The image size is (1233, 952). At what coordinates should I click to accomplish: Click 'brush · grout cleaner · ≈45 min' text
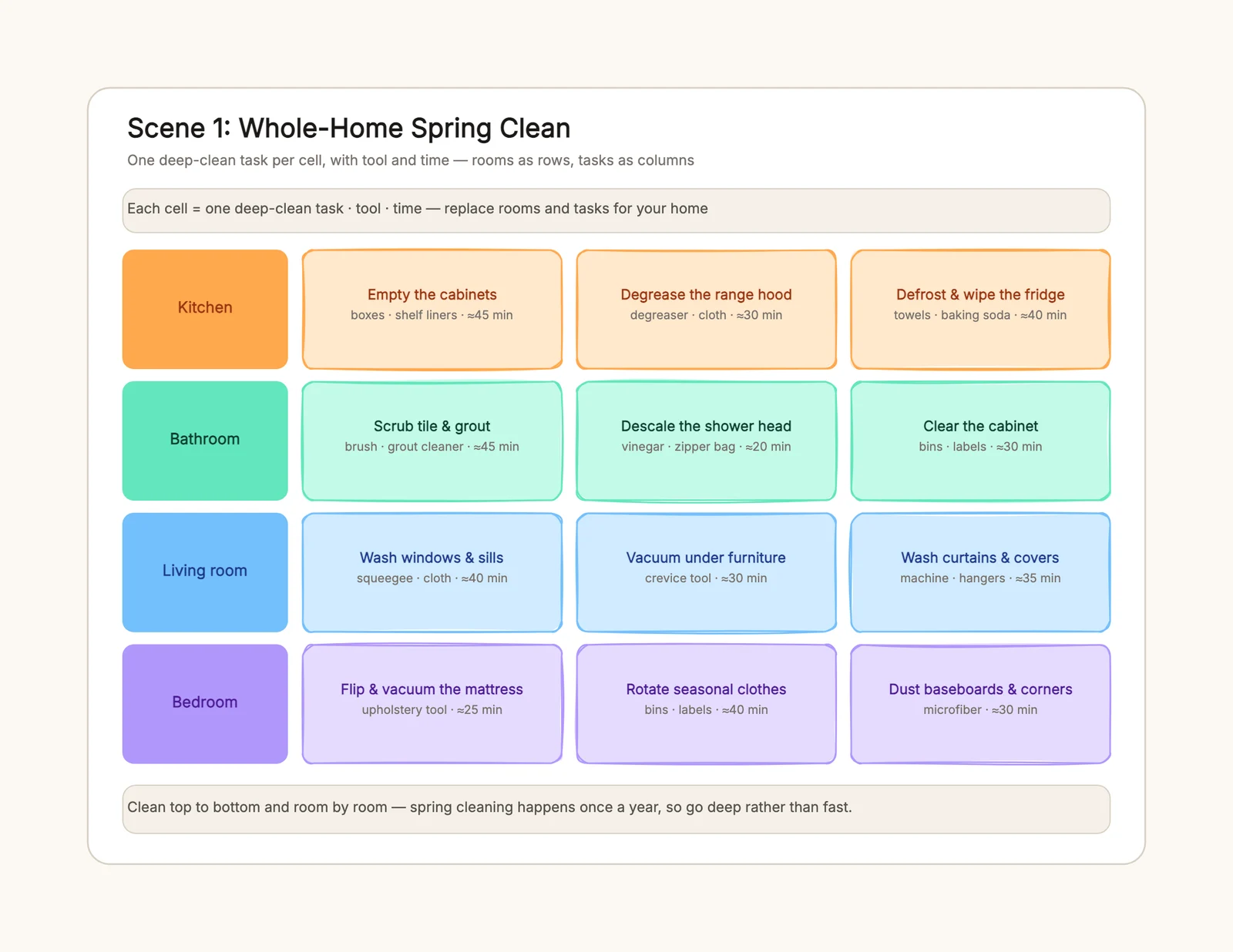[432, 447]
